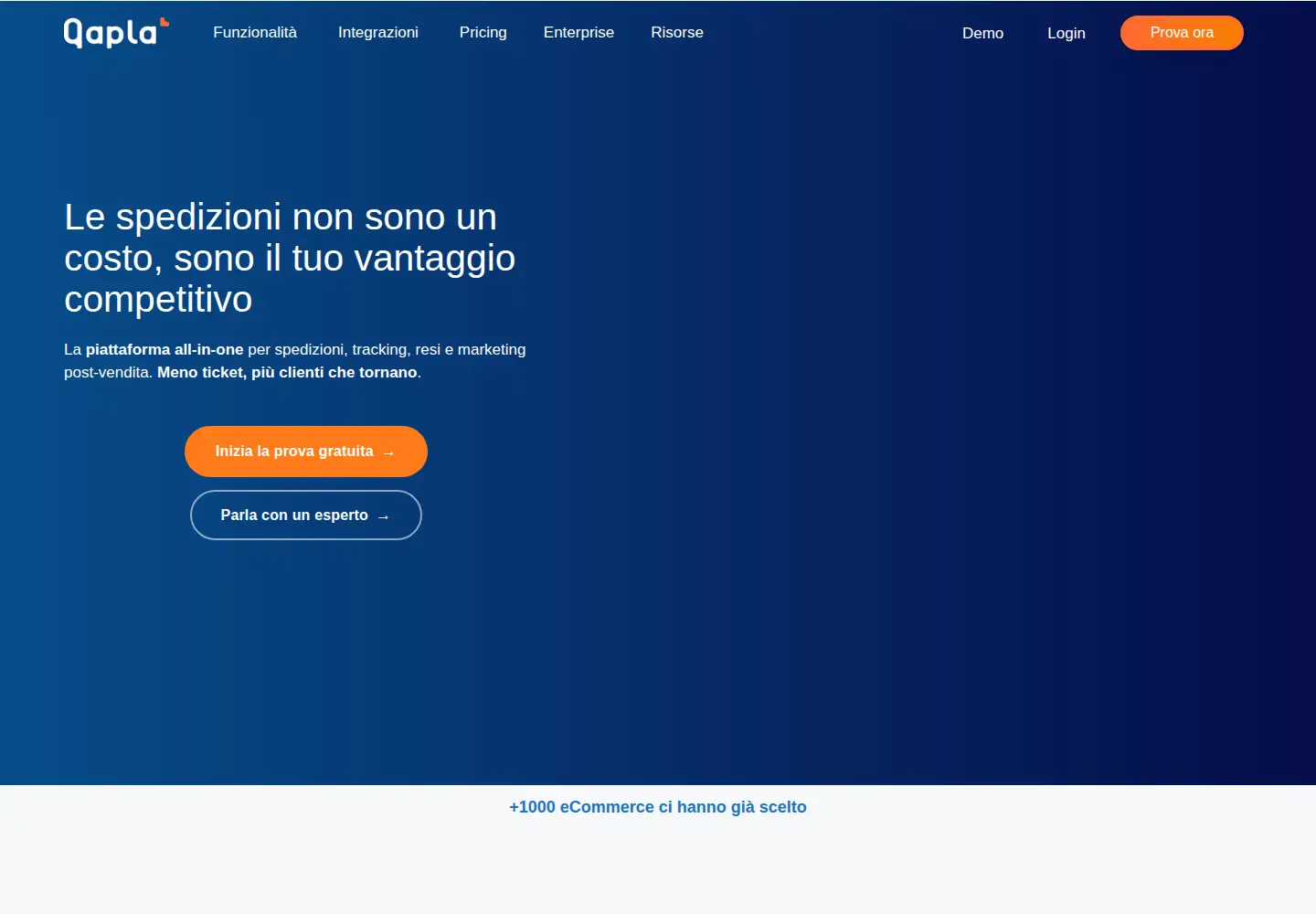Click the hero headline about spedizioni

[x=290, y=259]
